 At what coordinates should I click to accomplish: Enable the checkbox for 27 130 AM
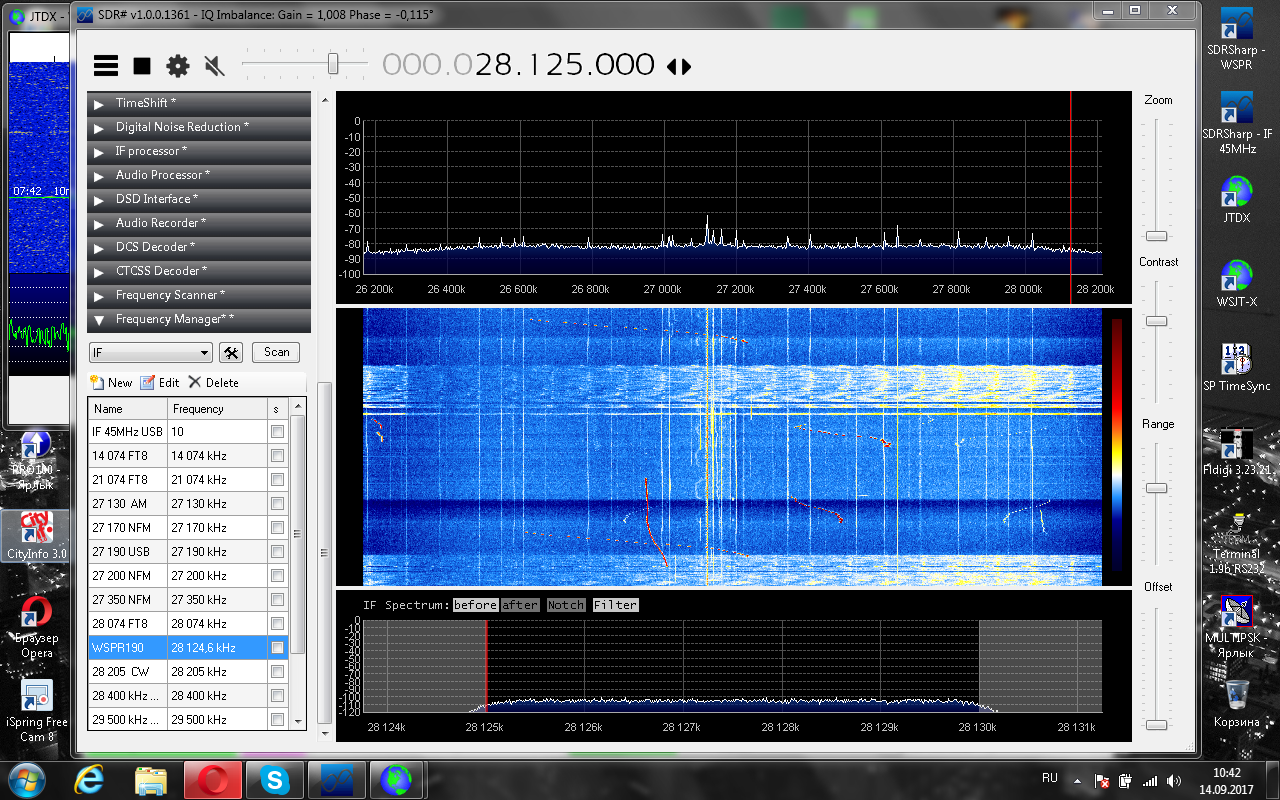pos(277,504)
